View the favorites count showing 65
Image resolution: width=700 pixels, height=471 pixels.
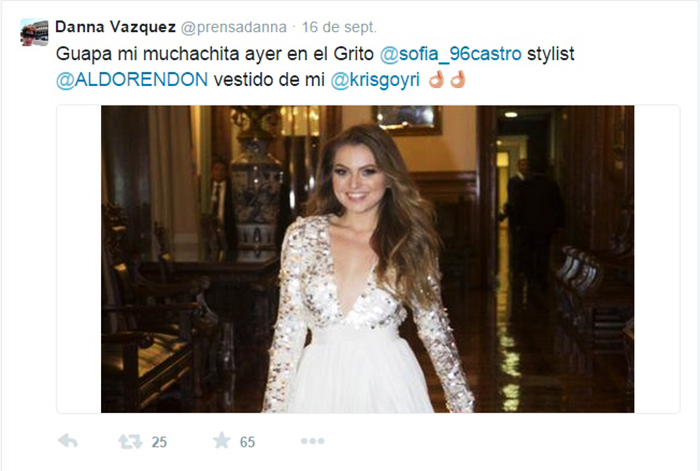tap(247, 442)
